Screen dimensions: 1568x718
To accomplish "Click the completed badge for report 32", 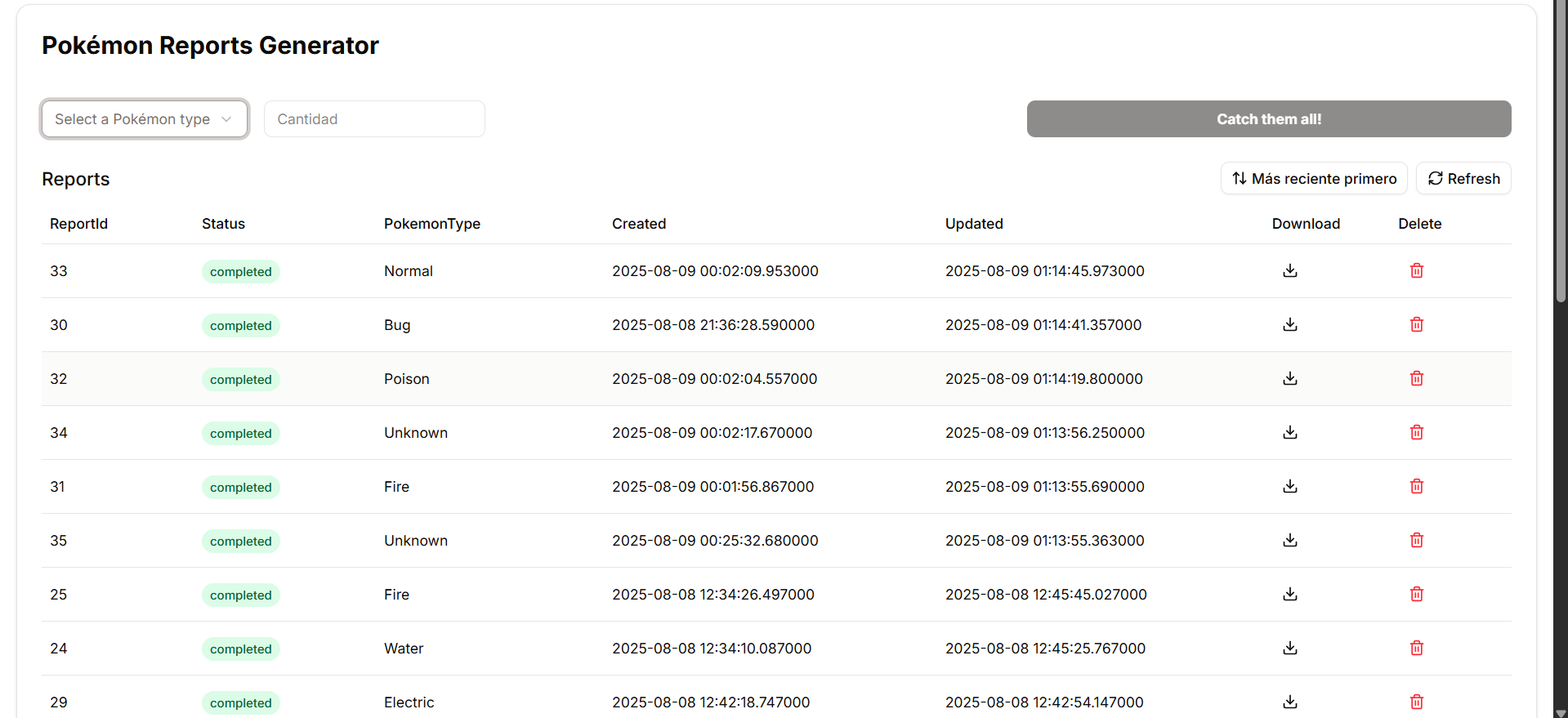I will click(x=240, y=379).
